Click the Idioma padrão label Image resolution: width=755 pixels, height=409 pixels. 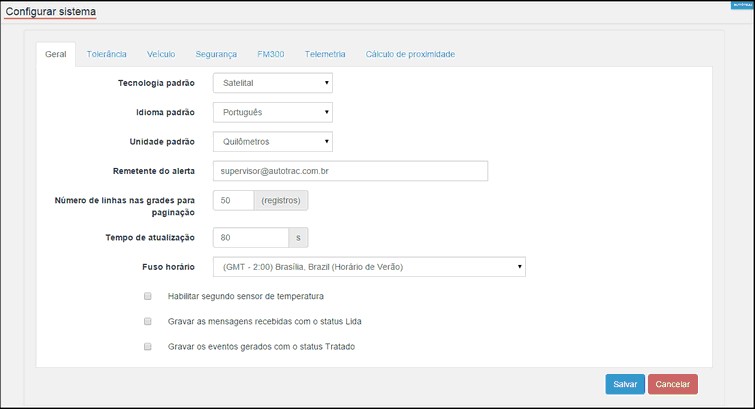coord(165,112)
